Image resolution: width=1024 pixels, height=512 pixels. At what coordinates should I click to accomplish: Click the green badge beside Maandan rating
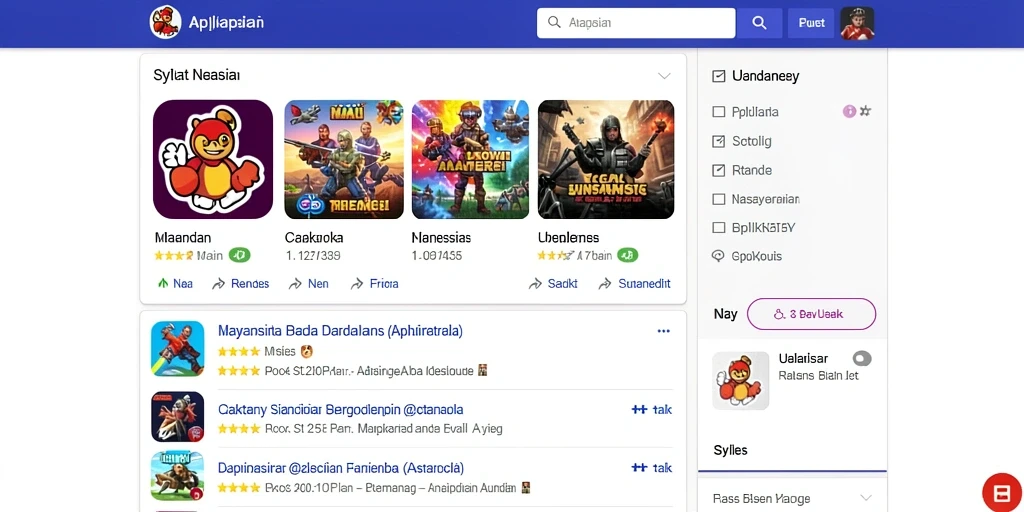(x=240, y=255)
